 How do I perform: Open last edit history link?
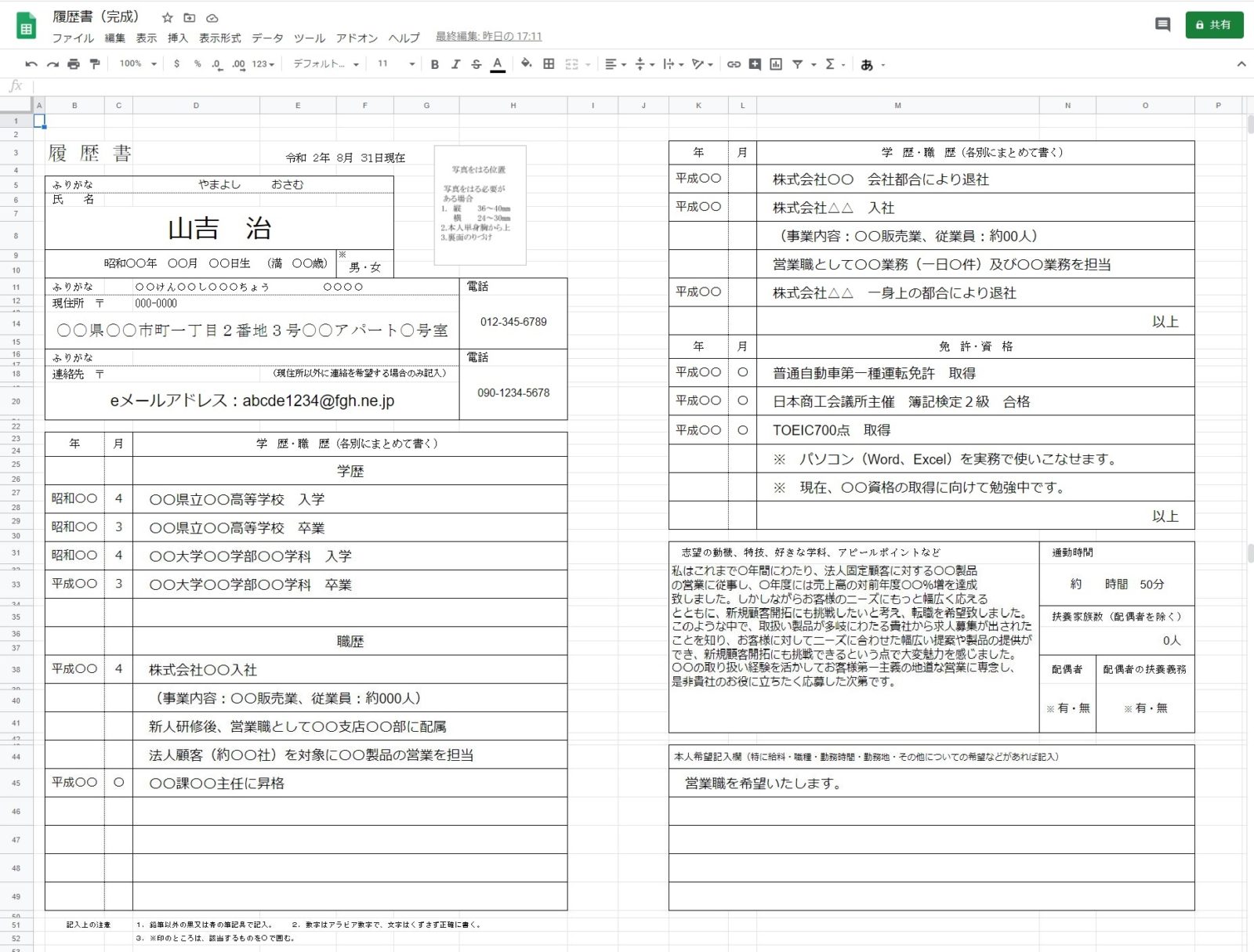(x=488, y=37)
